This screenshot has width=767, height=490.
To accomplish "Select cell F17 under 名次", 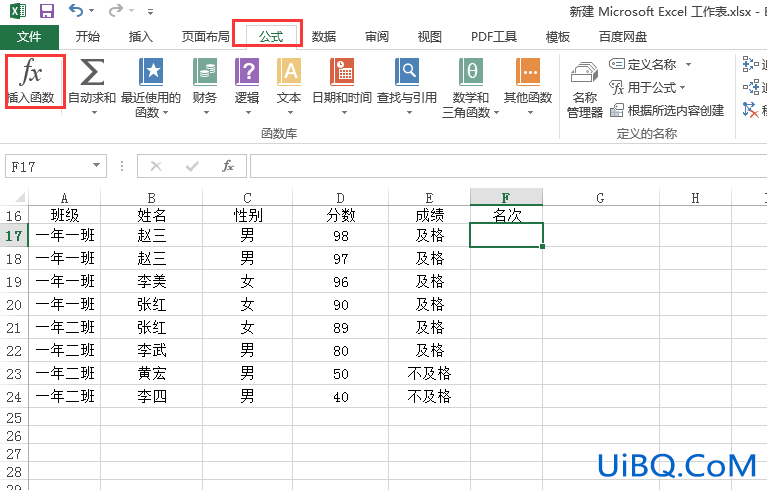I will pyautogui.click(x=506, y=235).
